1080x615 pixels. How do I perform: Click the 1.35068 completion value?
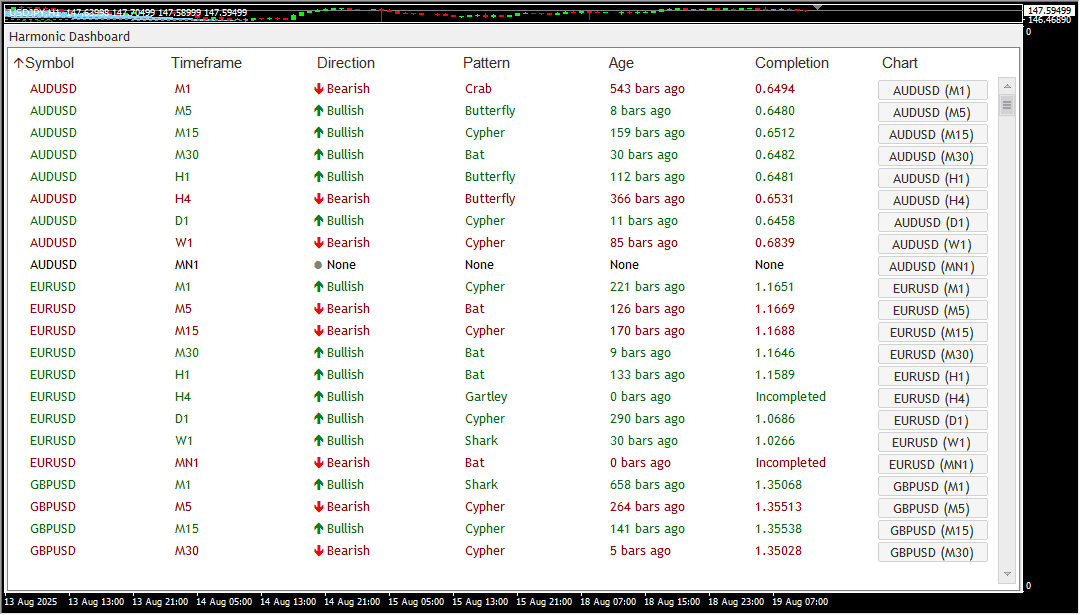(778, 486)
